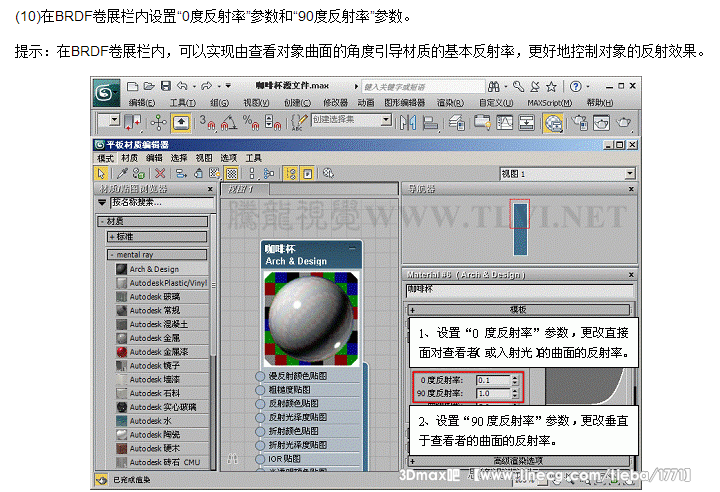Click the 0 度反射率 value field

[494, 380]
